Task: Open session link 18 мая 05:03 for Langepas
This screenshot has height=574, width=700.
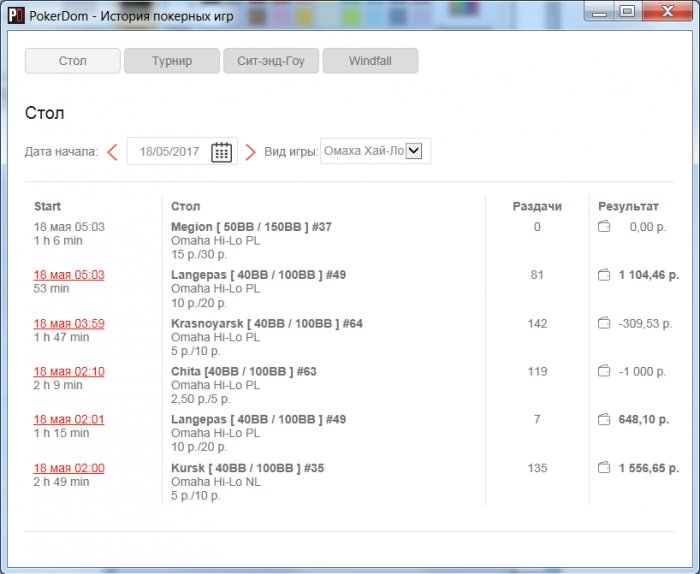Action: (69, 275)
